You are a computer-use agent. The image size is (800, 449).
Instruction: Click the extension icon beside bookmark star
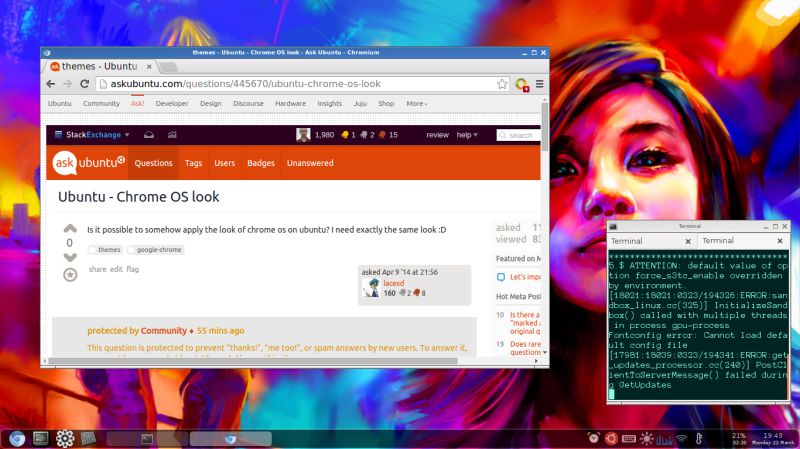point(521,85)
